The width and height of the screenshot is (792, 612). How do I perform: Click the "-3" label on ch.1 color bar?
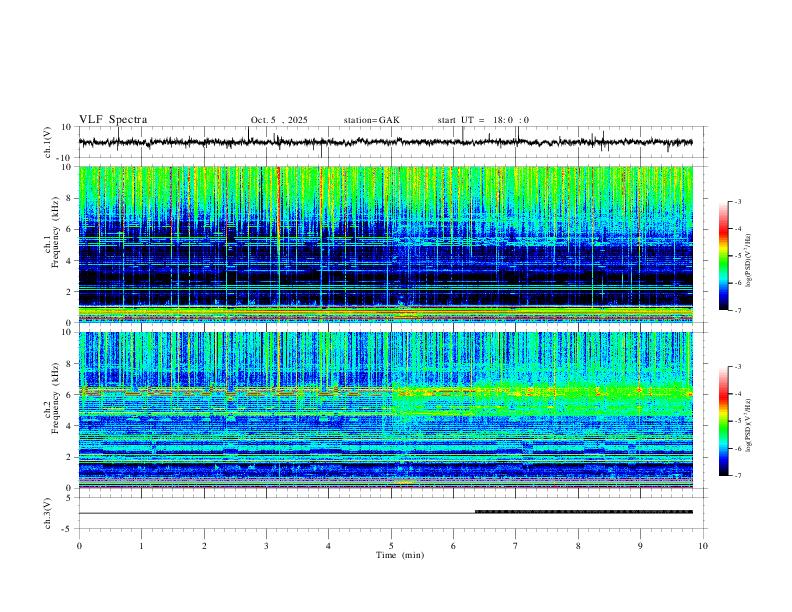[x=737, y=201]
